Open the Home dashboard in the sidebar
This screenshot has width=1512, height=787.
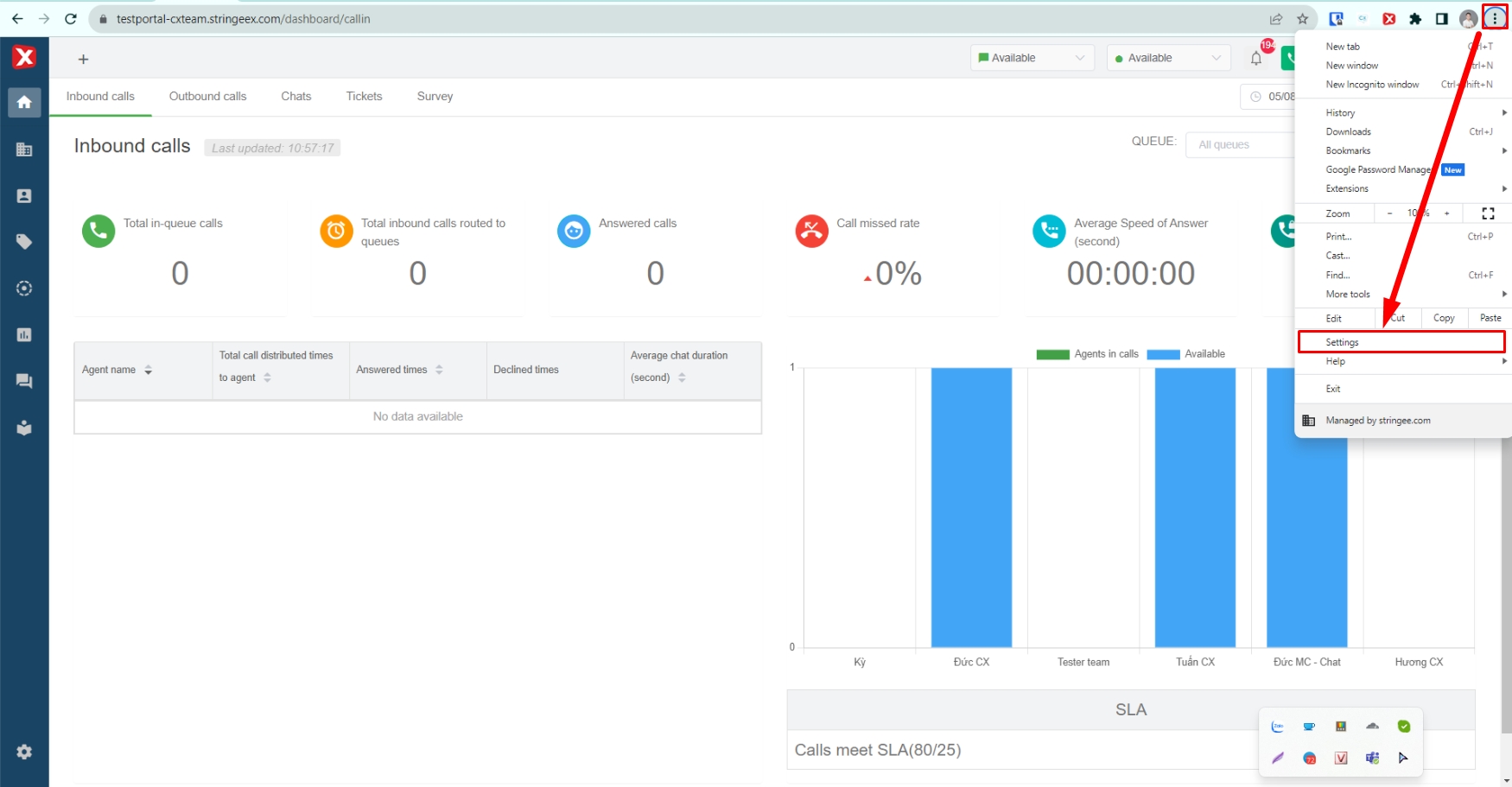coord(24,102)
